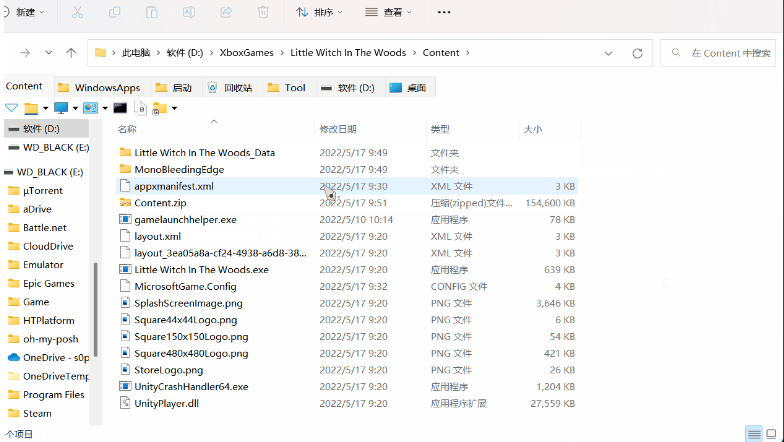Viewport: 784px width, 442px height.
Task: Click the Delete trash icon
Action: [263, 12]
